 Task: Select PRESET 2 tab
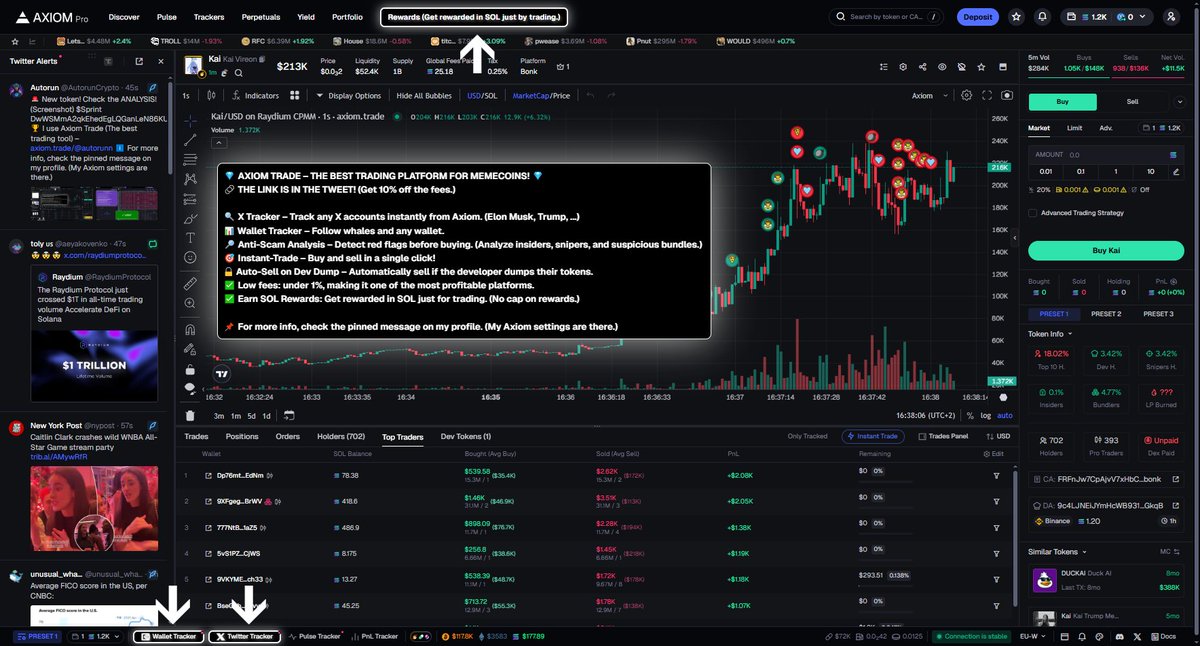1105,314
